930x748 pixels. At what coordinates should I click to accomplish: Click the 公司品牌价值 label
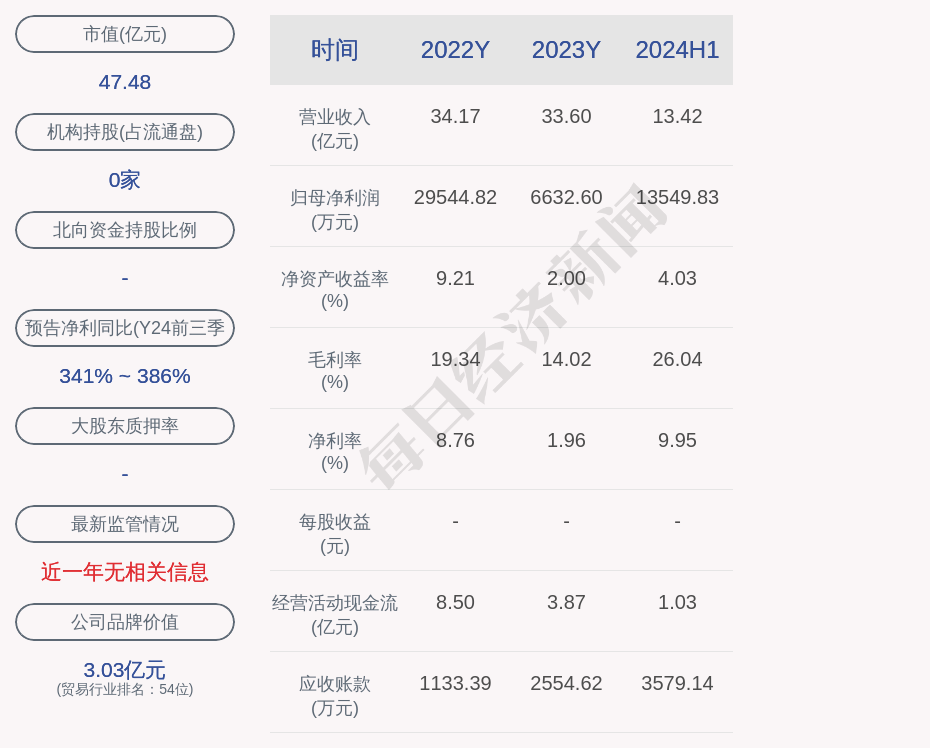click(x=125, y=622)
